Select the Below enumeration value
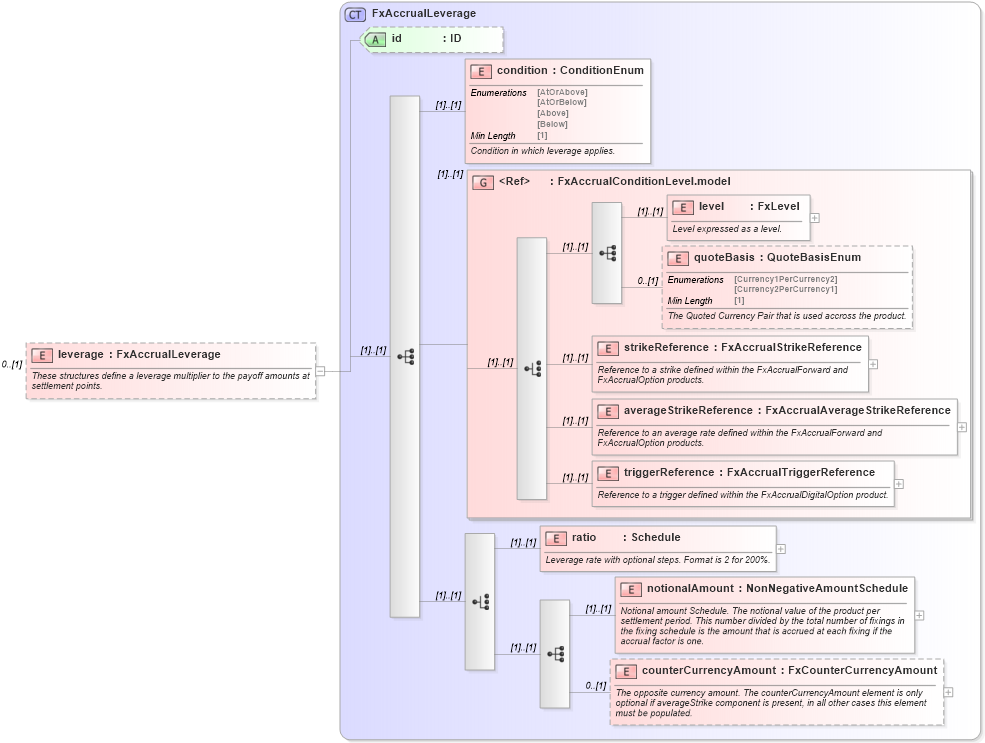 coord(552,124)
